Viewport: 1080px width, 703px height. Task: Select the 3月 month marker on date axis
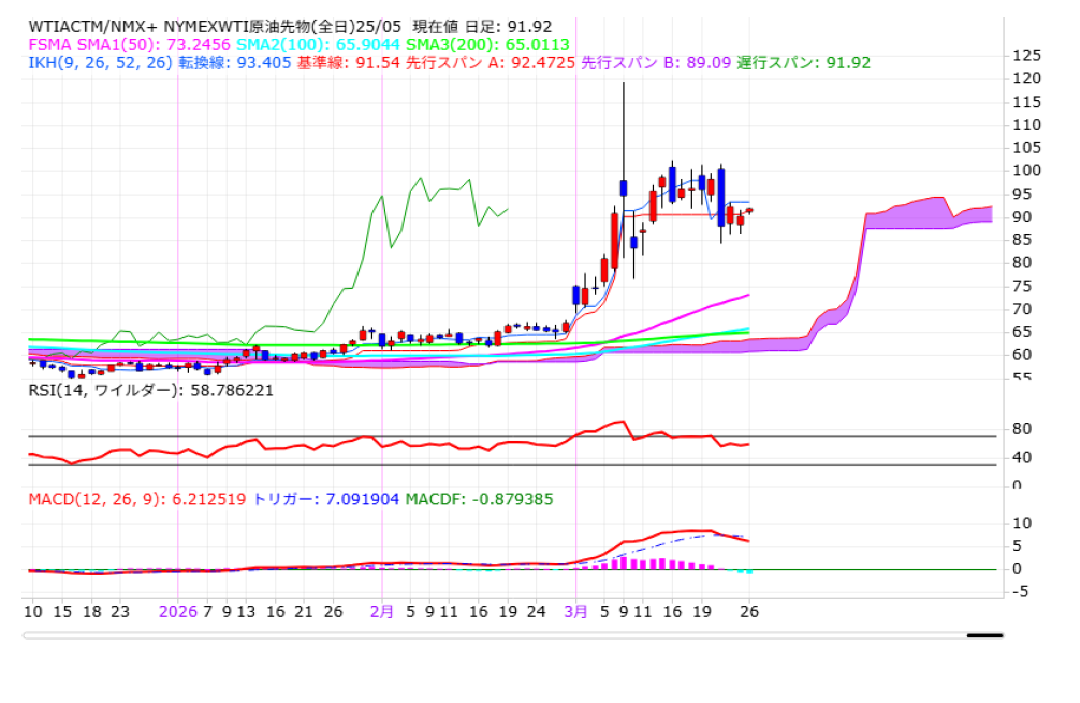[575, 611]
